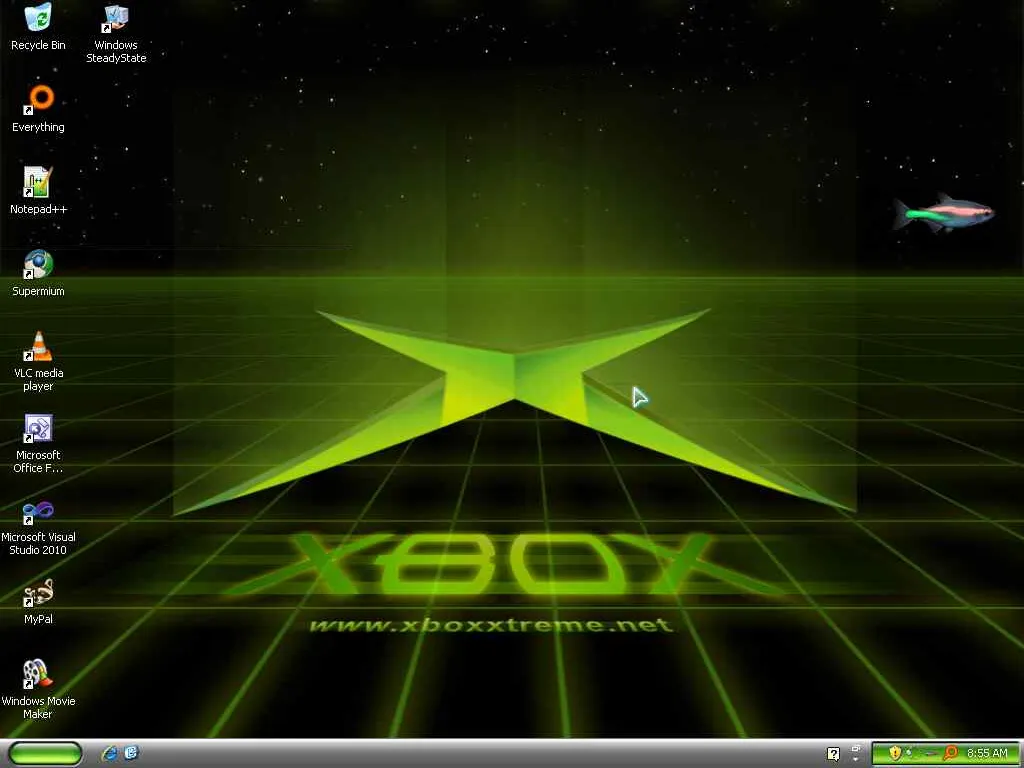Select the MyPal browser shortcut
1024x768 pixels.
[38, 601]
